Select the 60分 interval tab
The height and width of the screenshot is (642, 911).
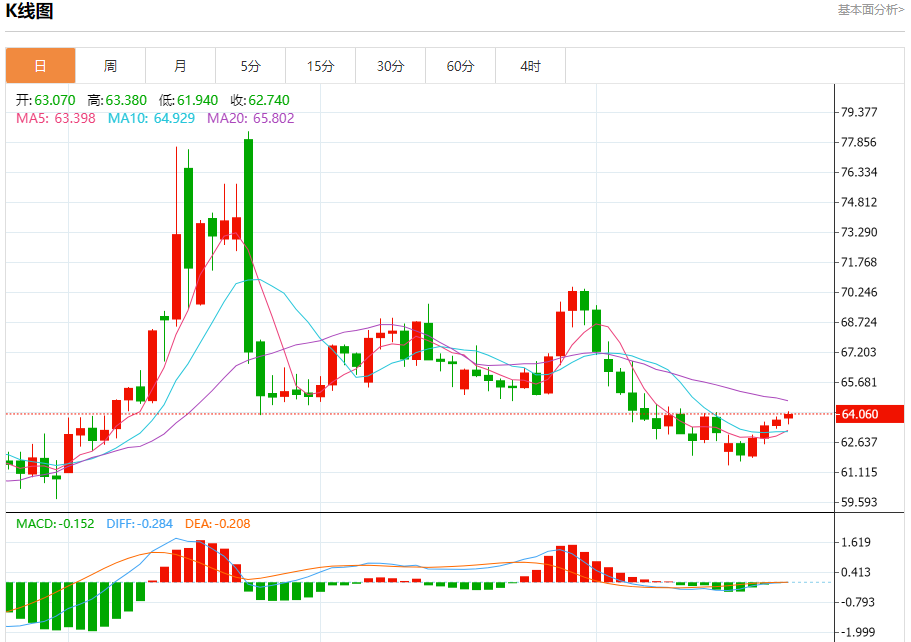pos(460,67)
